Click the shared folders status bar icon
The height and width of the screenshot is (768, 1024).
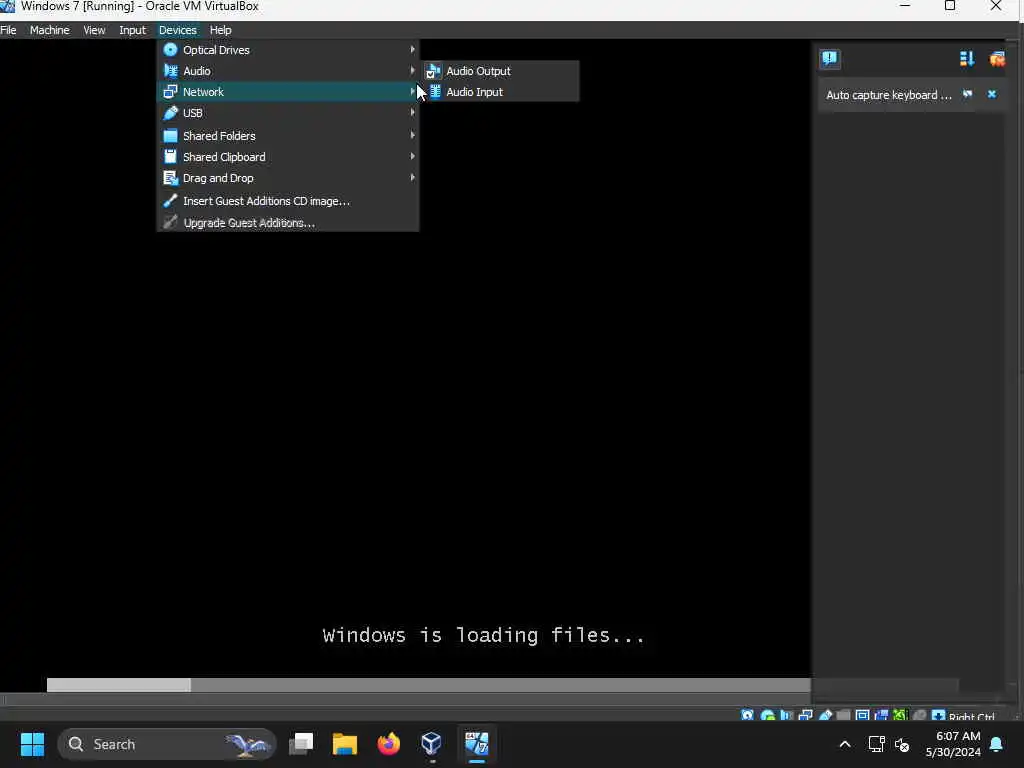coord(843,715)
